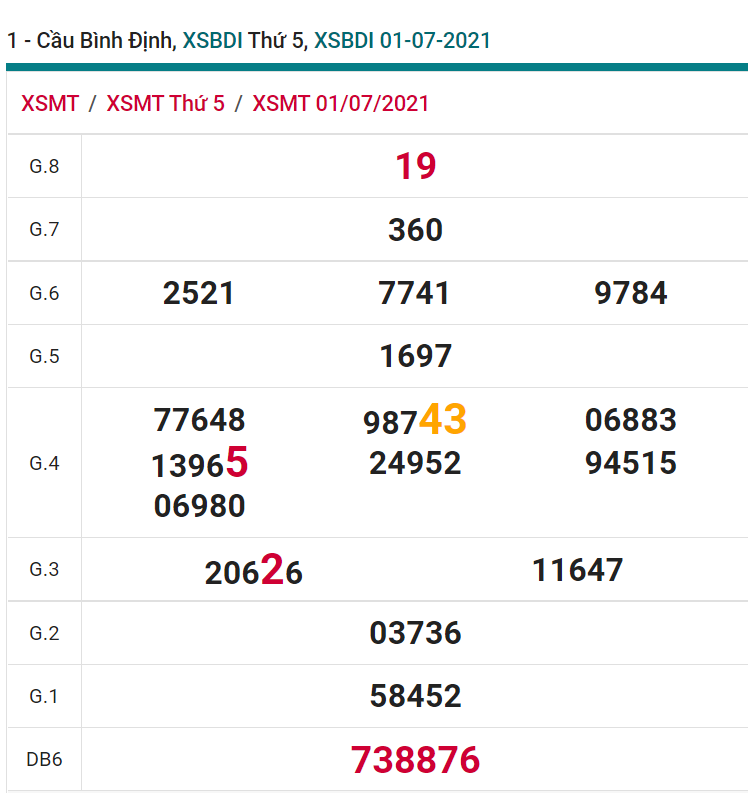Click the highlighted G.4 number 98743
This screenshot has width=748, height=793.
pyautogui.click(x=415, y=420)
